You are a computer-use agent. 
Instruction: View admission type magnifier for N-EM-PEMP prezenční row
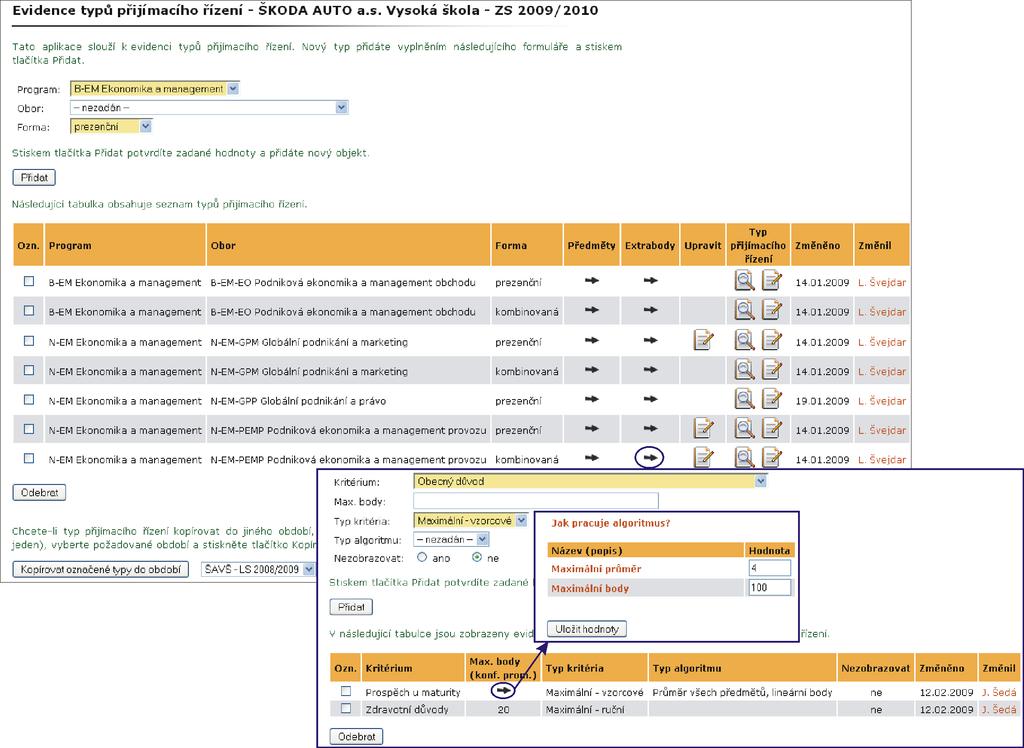[x=744, y=429]
